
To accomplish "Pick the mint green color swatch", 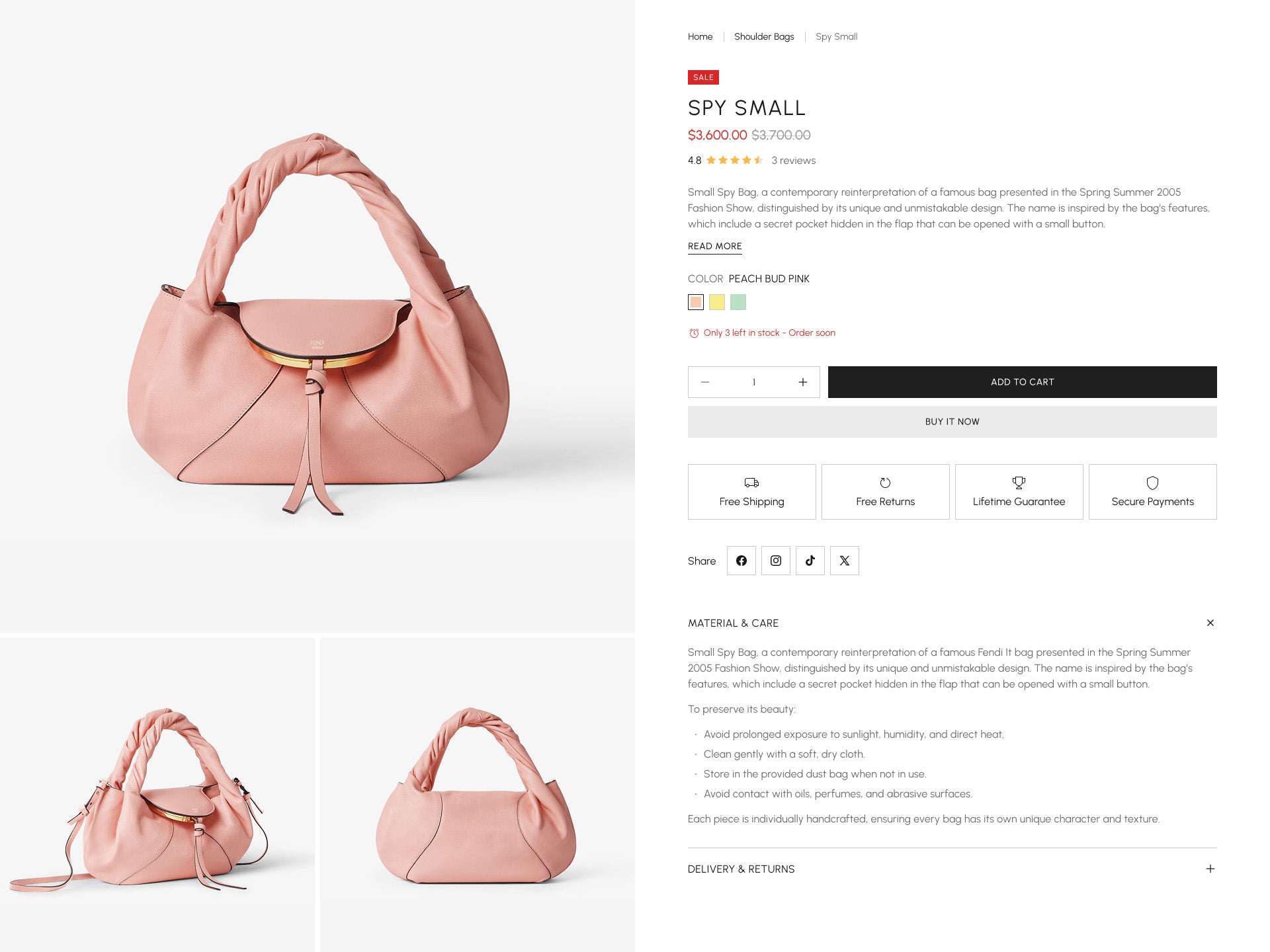I will click(x=738, y=302).
